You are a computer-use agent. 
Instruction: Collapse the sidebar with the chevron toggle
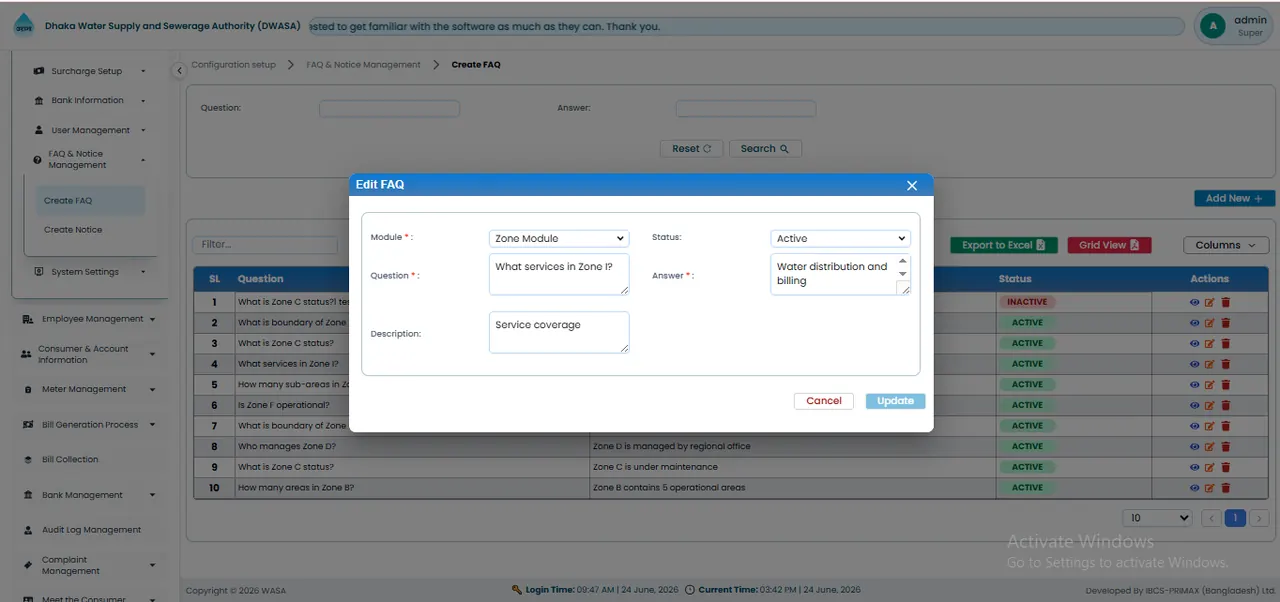coord(179,70)
